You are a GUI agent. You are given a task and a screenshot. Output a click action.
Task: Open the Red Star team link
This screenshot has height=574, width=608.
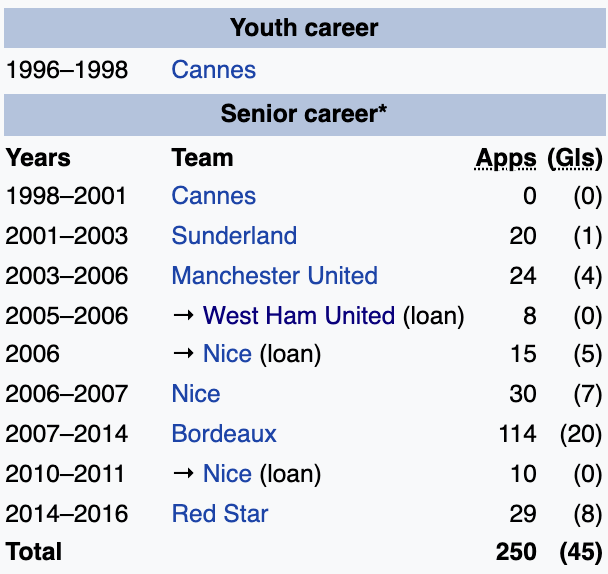[220, 514]
